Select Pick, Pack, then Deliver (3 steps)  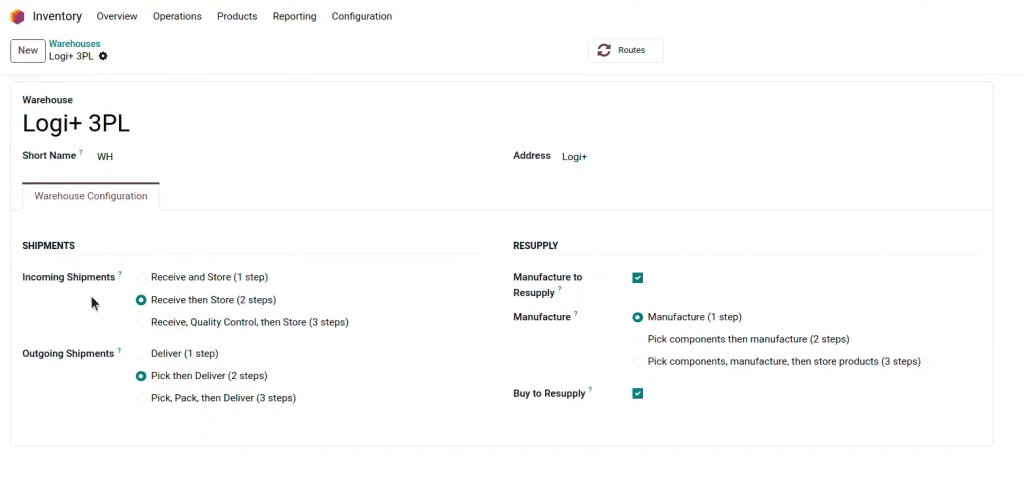coord(141,398)
